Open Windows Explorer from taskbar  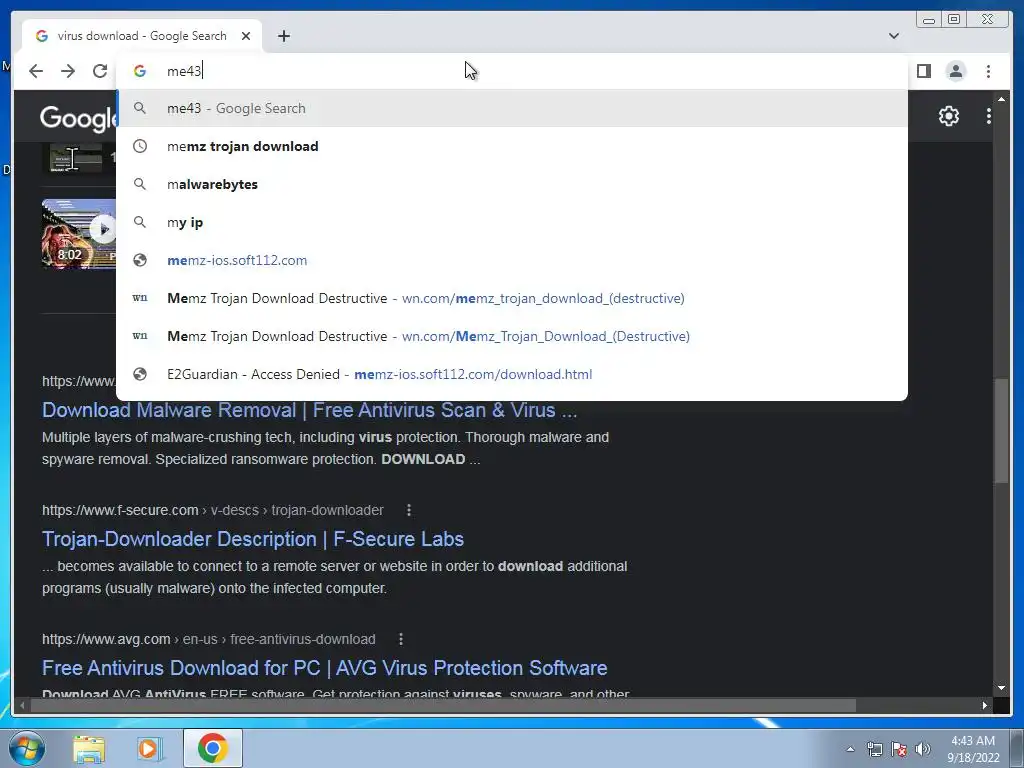[89, 748]
